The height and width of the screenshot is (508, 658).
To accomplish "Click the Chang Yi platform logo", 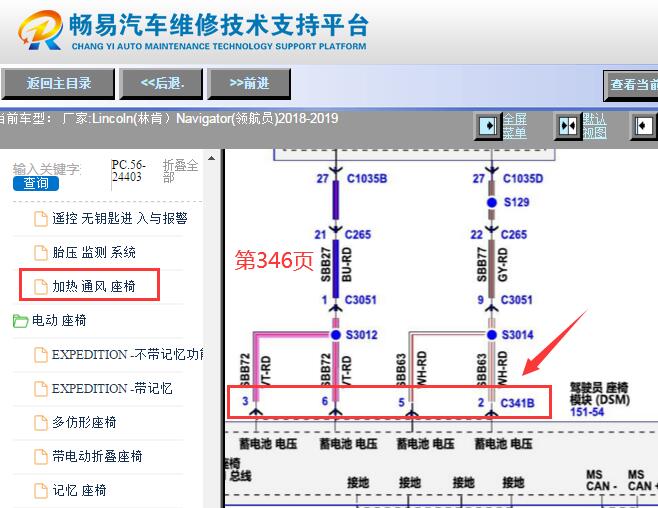I will (193, 30).
